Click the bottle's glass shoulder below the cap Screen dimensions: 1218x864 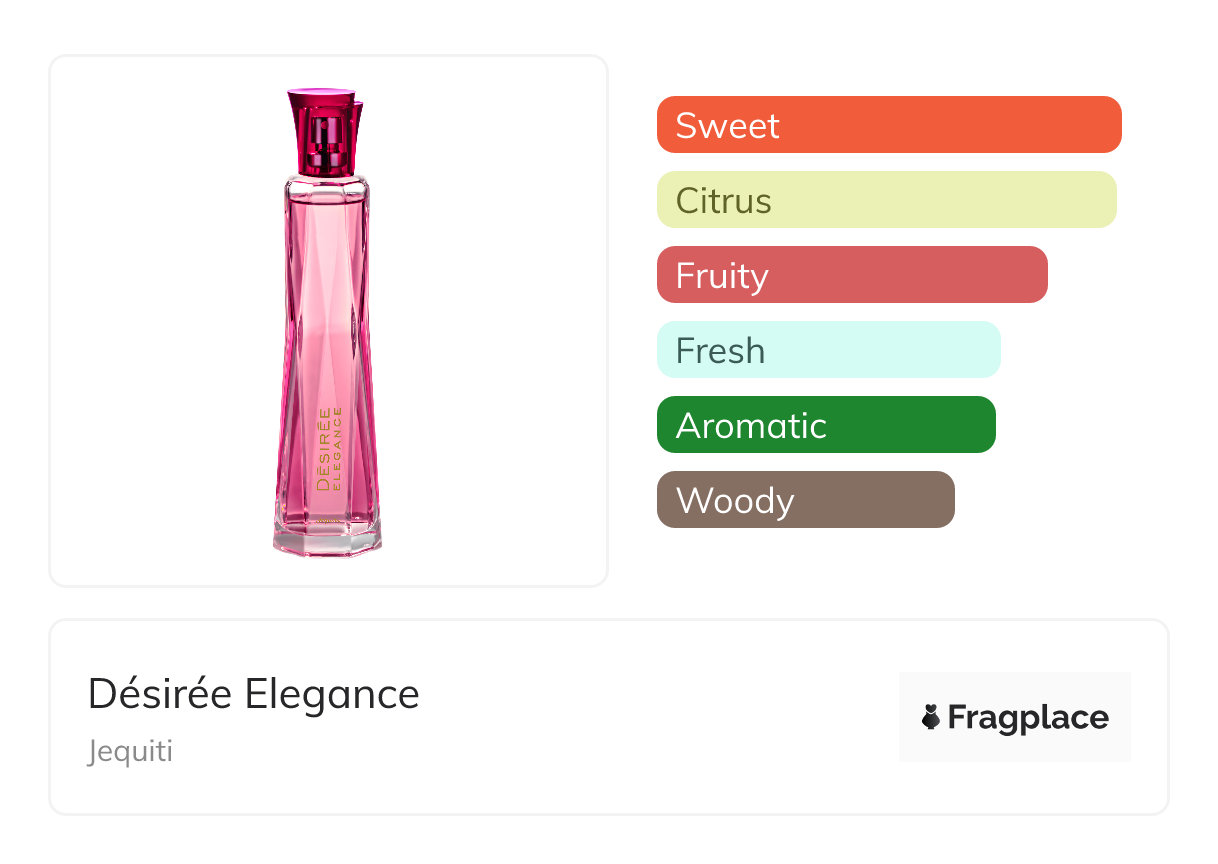point(326,186)
